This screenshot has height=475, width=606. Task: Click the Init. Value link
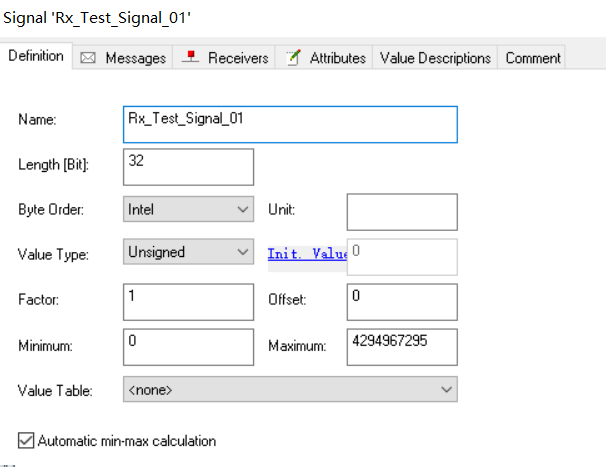(307, 254)
